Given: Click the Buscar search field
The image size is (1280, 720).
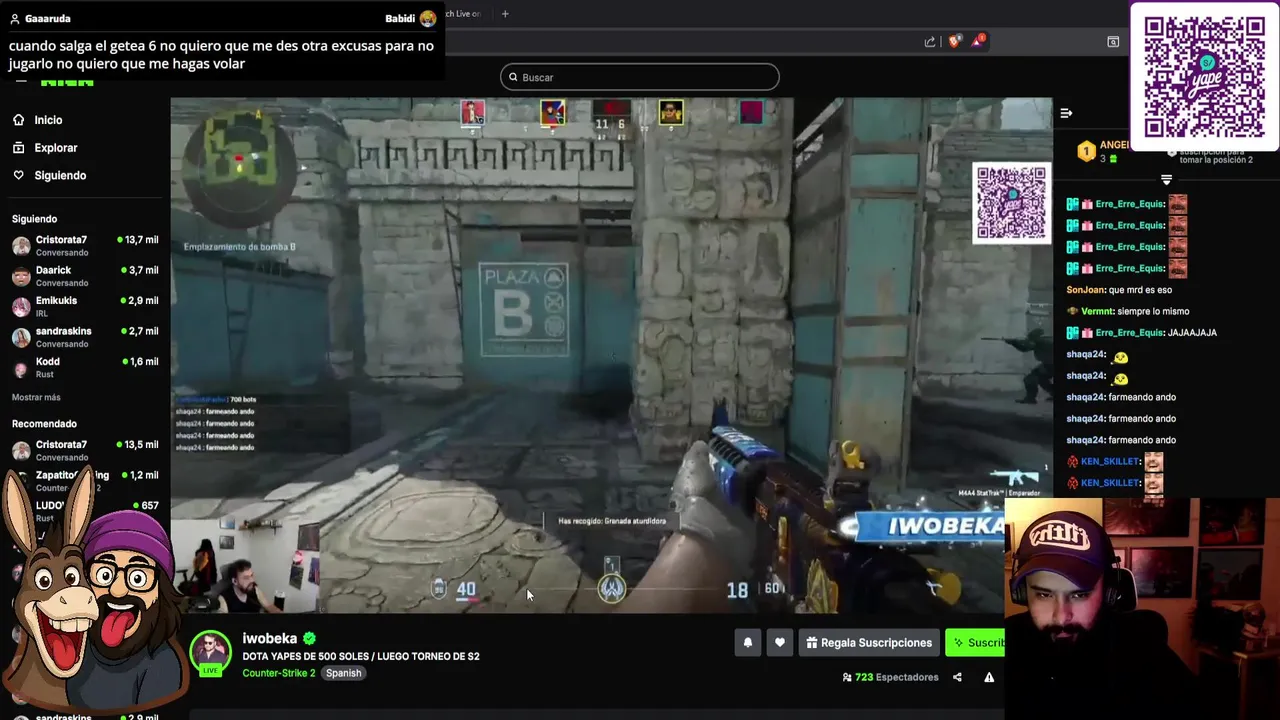Looking at the screenshot, I should [639, 77].
